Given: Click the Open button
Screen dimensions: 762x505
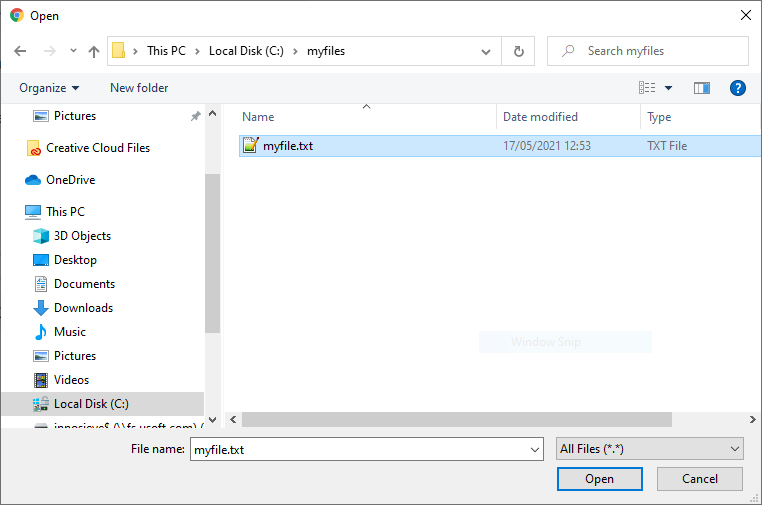Looking at the screenshot, I should (599, 479).
